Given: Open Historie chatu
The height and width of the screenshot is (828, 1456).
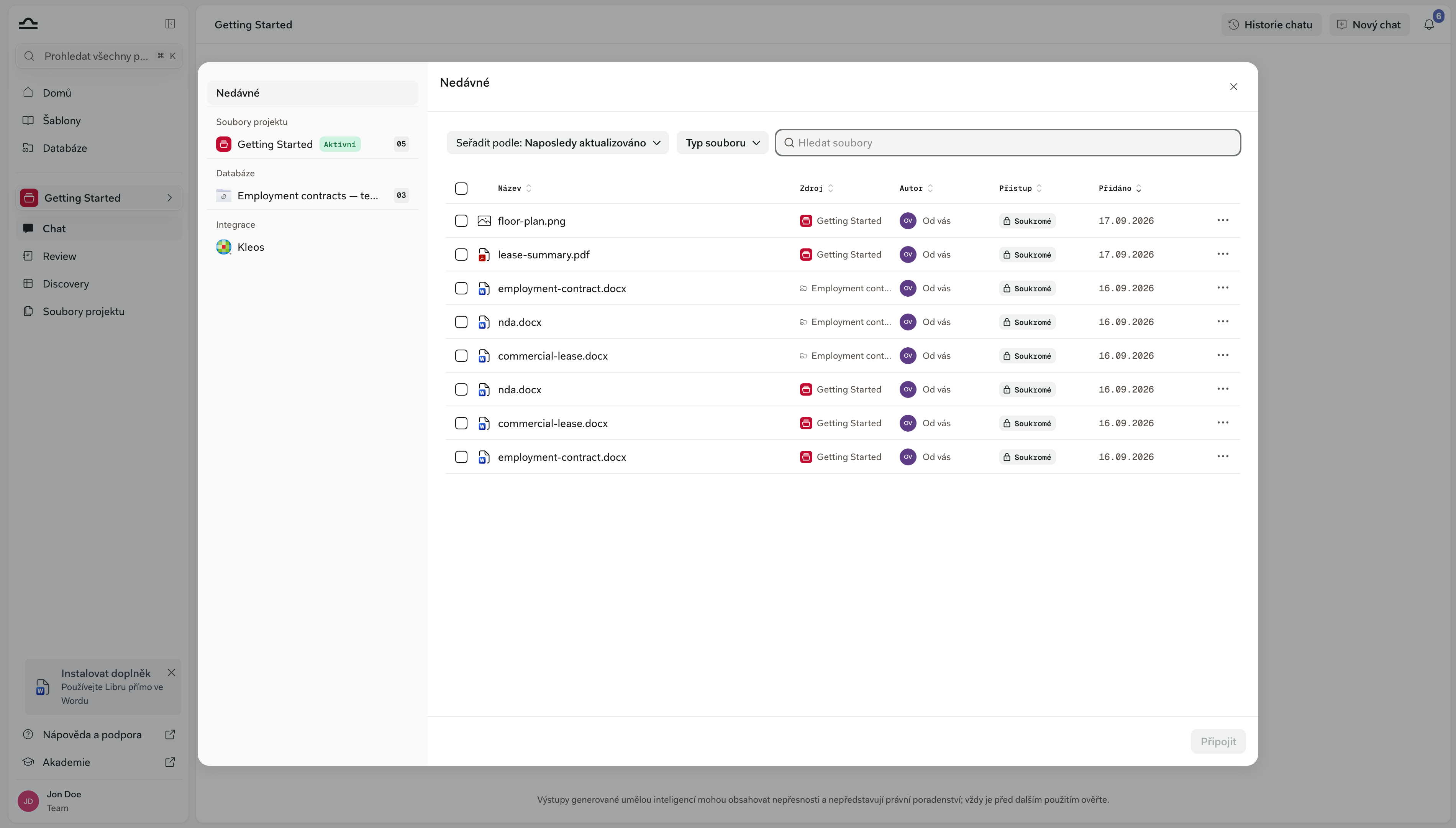Looking at the screenshot, I should [1271, 25].
